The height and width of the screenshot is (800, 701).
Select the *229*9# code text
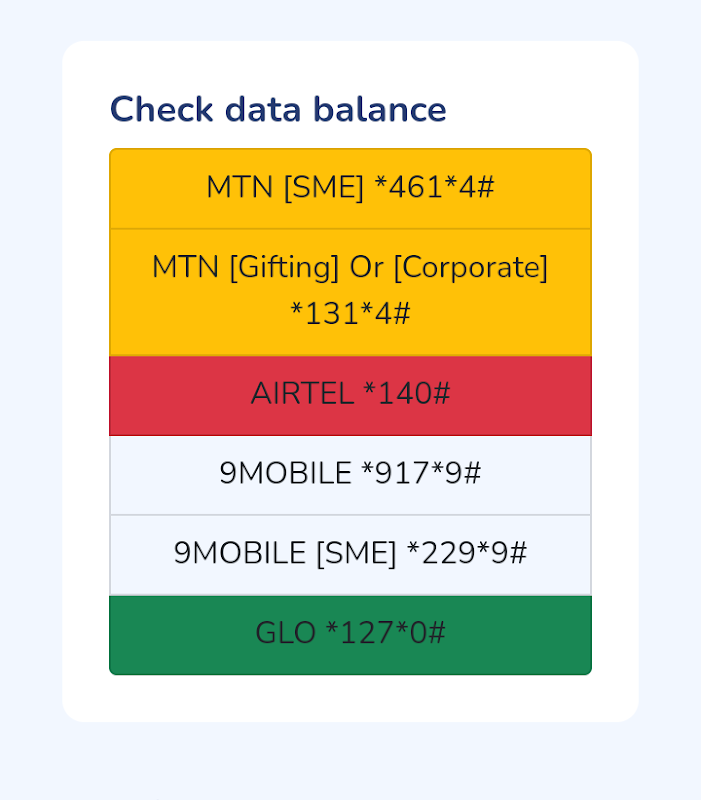pos(467,553)
